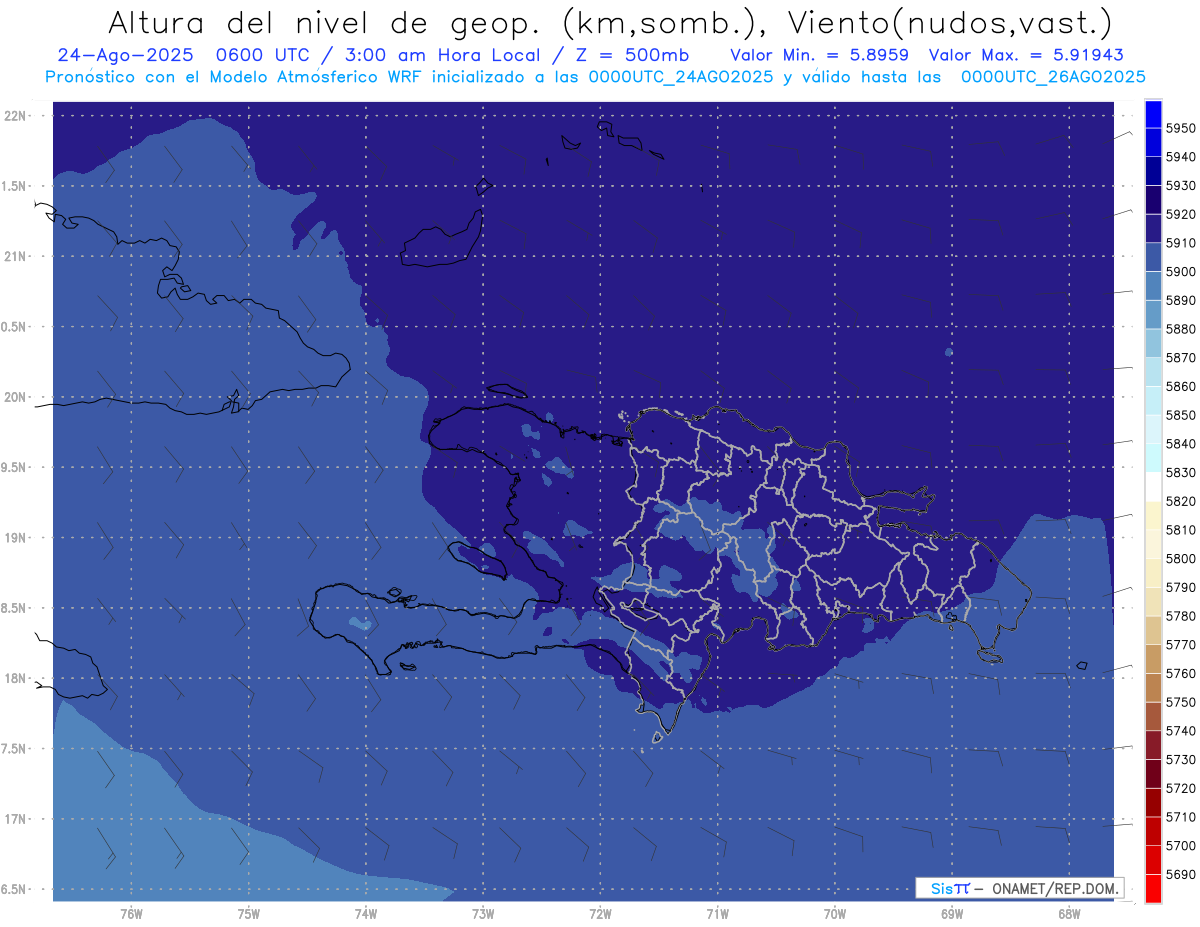The image size is (1200, 927).
Task: Click the colorbar value '5720'
Action: [1181, 788]
